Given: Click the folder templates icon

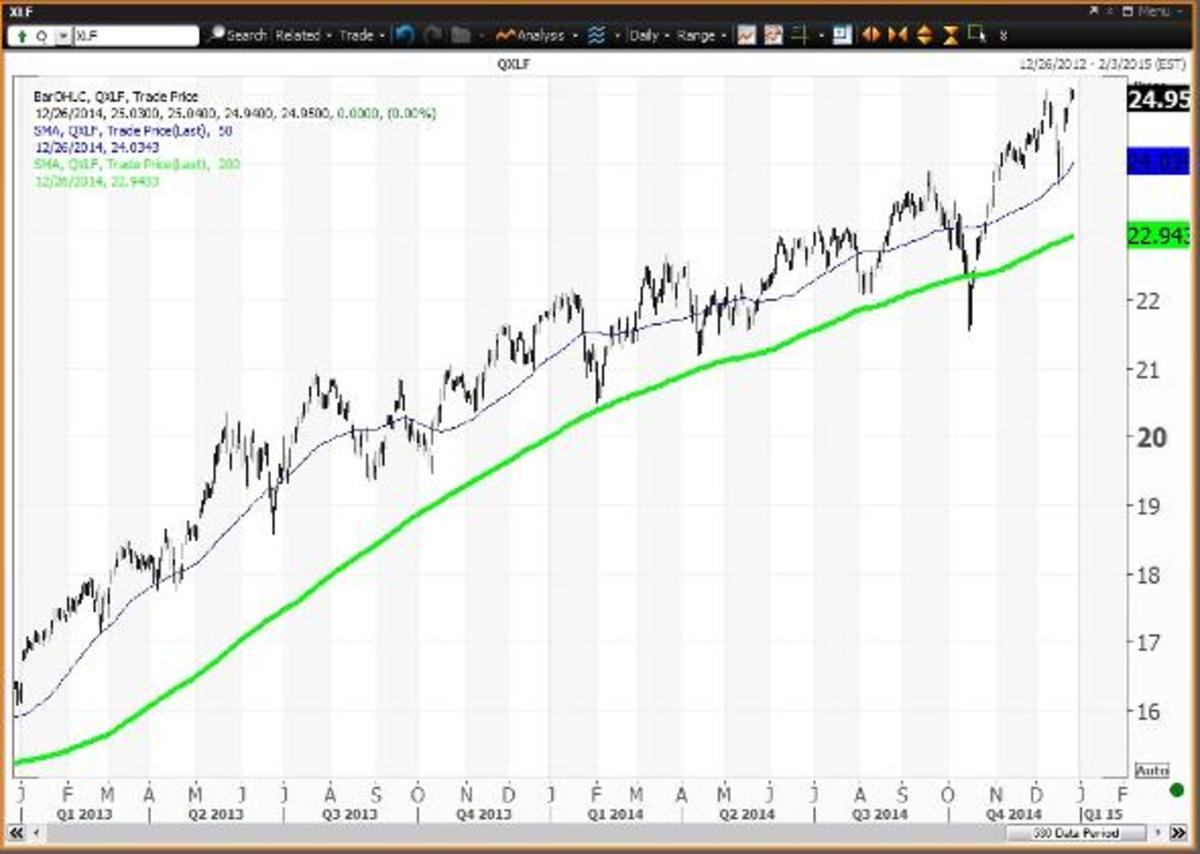Looking at the screenshot, I should click(x=461, y=35).
